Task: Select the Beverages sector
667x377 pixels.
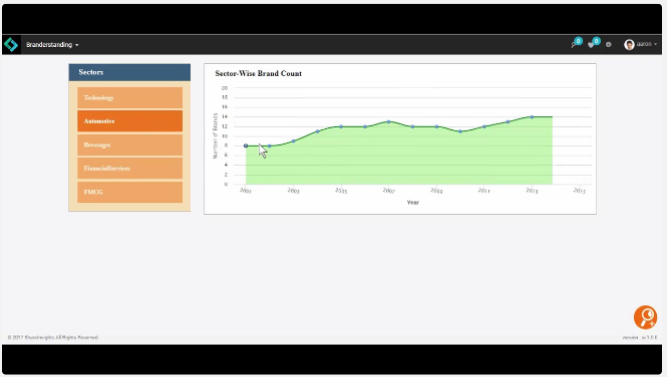Action: pos(130,145)
